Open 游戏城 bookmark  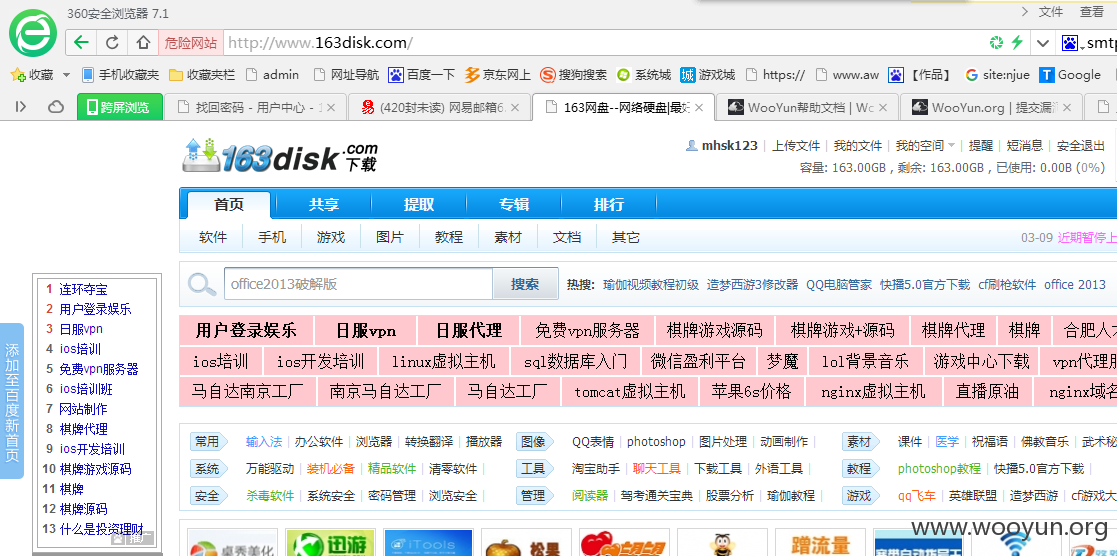tap(707, 75)
